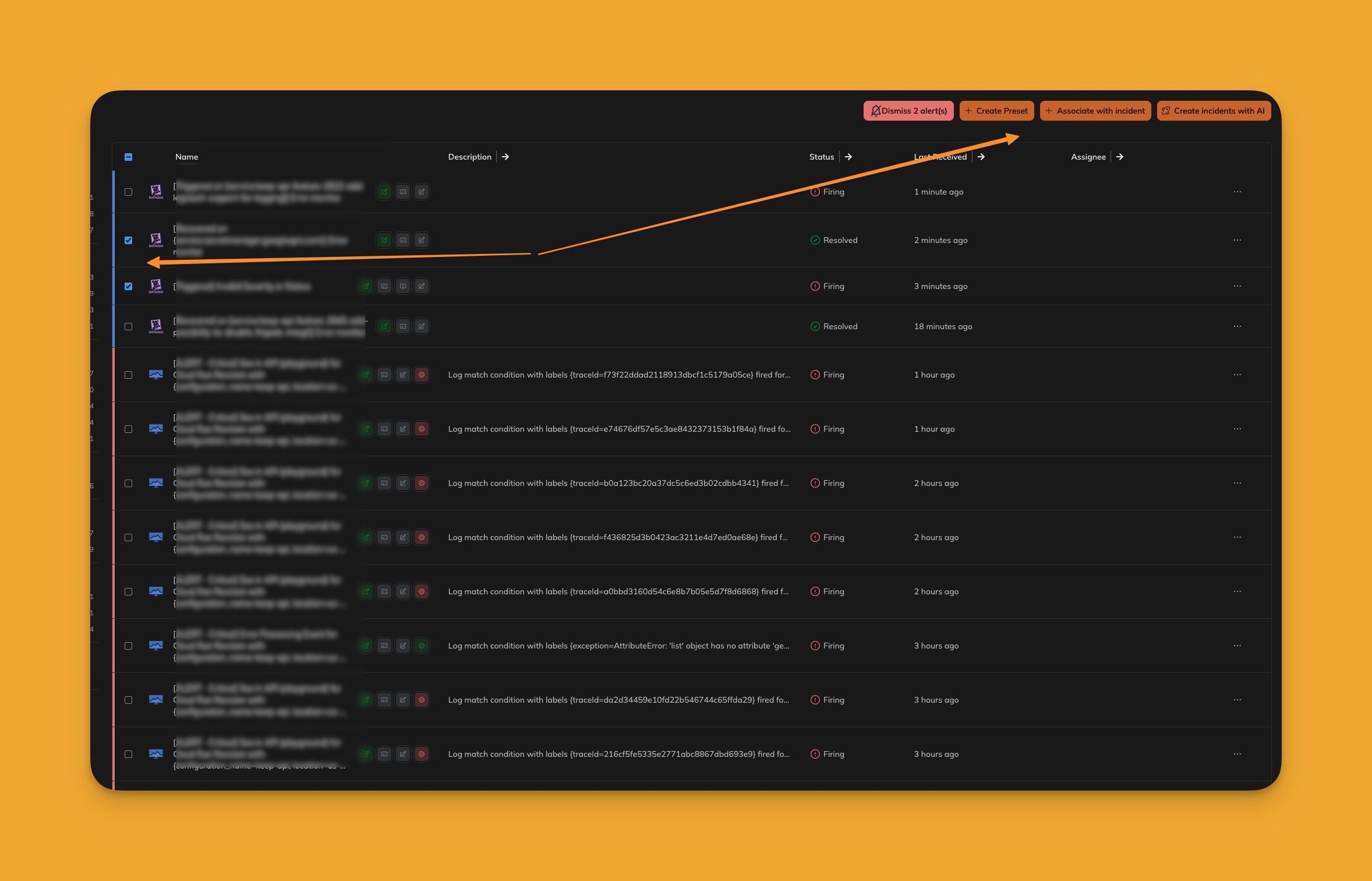Click Dismiss 2 alert(s) button
1372x881 pixels.
click(908, 111)
